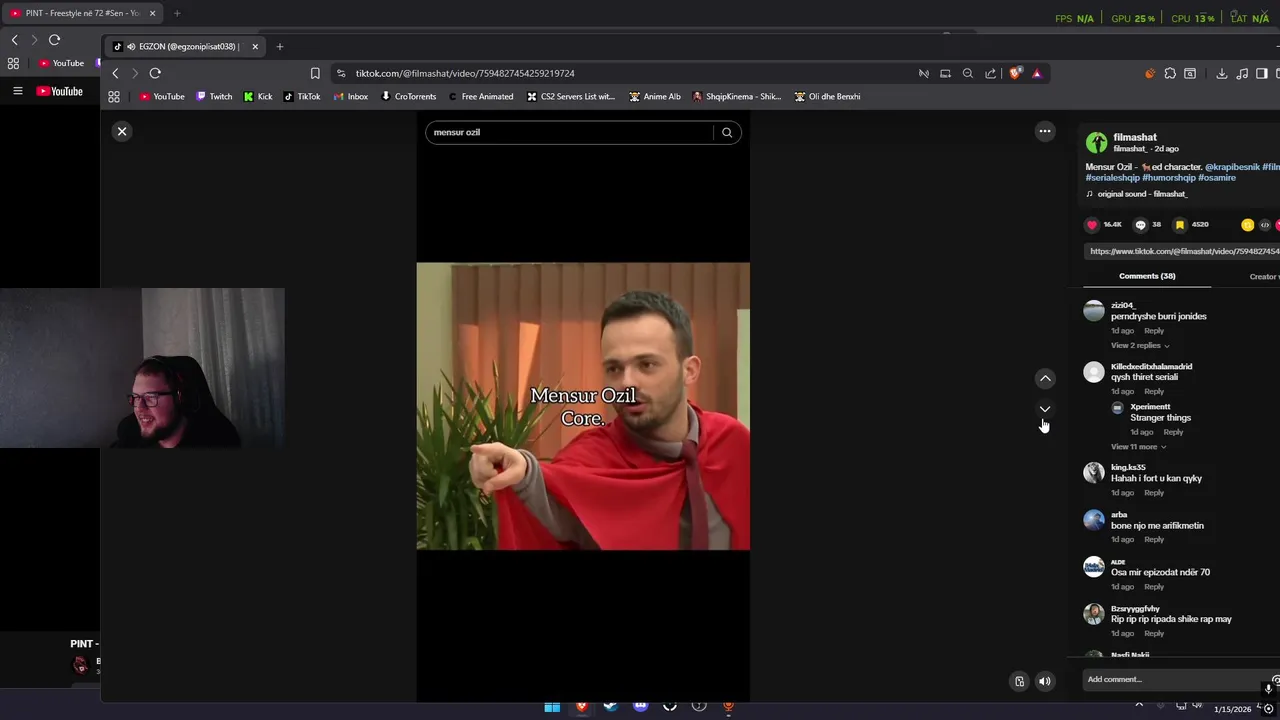Close the TikTok video viewer
The image size is (1280, 720).
122,131
